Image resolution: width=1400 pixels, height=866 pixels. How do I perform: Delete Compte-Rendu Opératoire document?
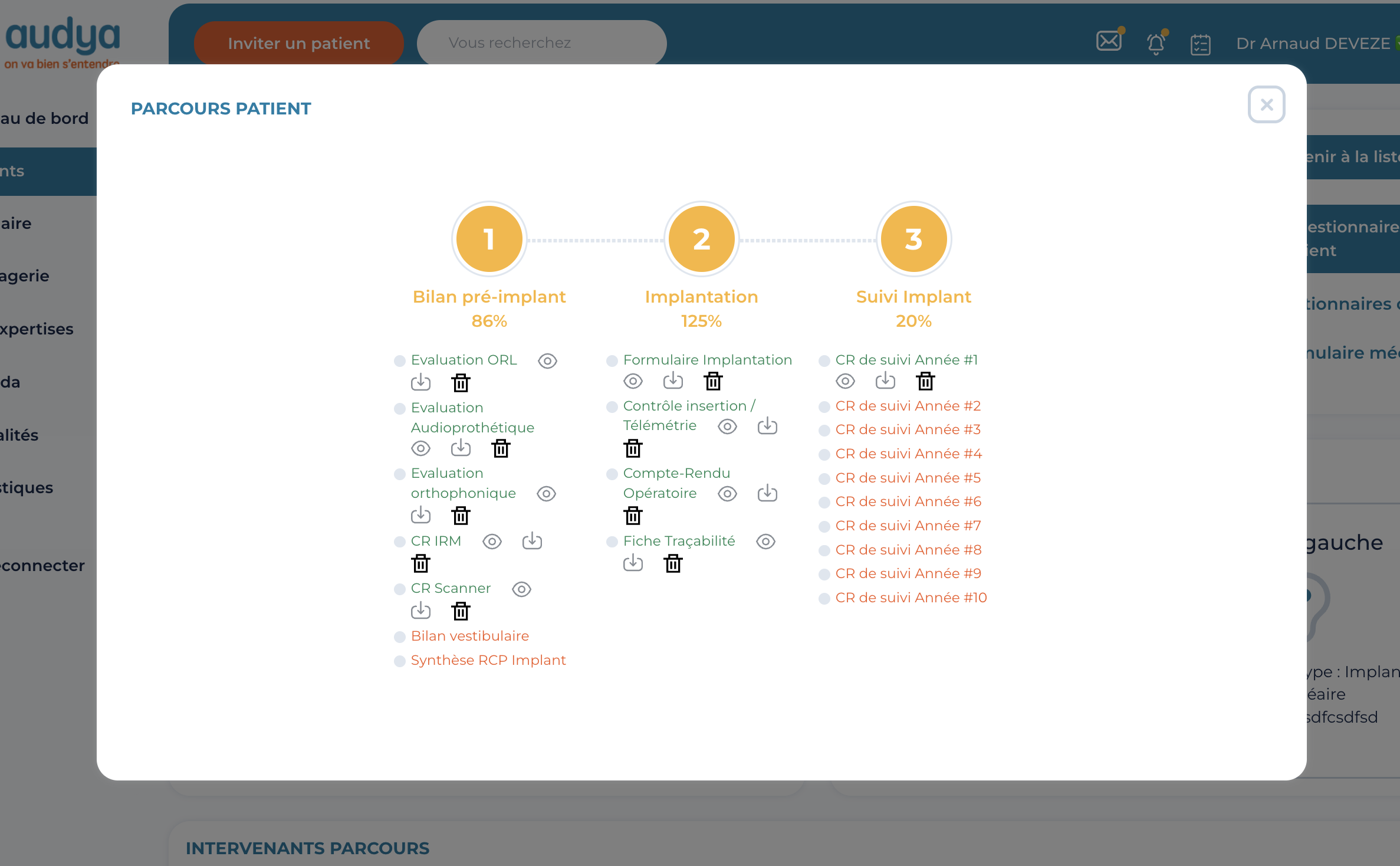pyautogui.click(x=633, y=516)
